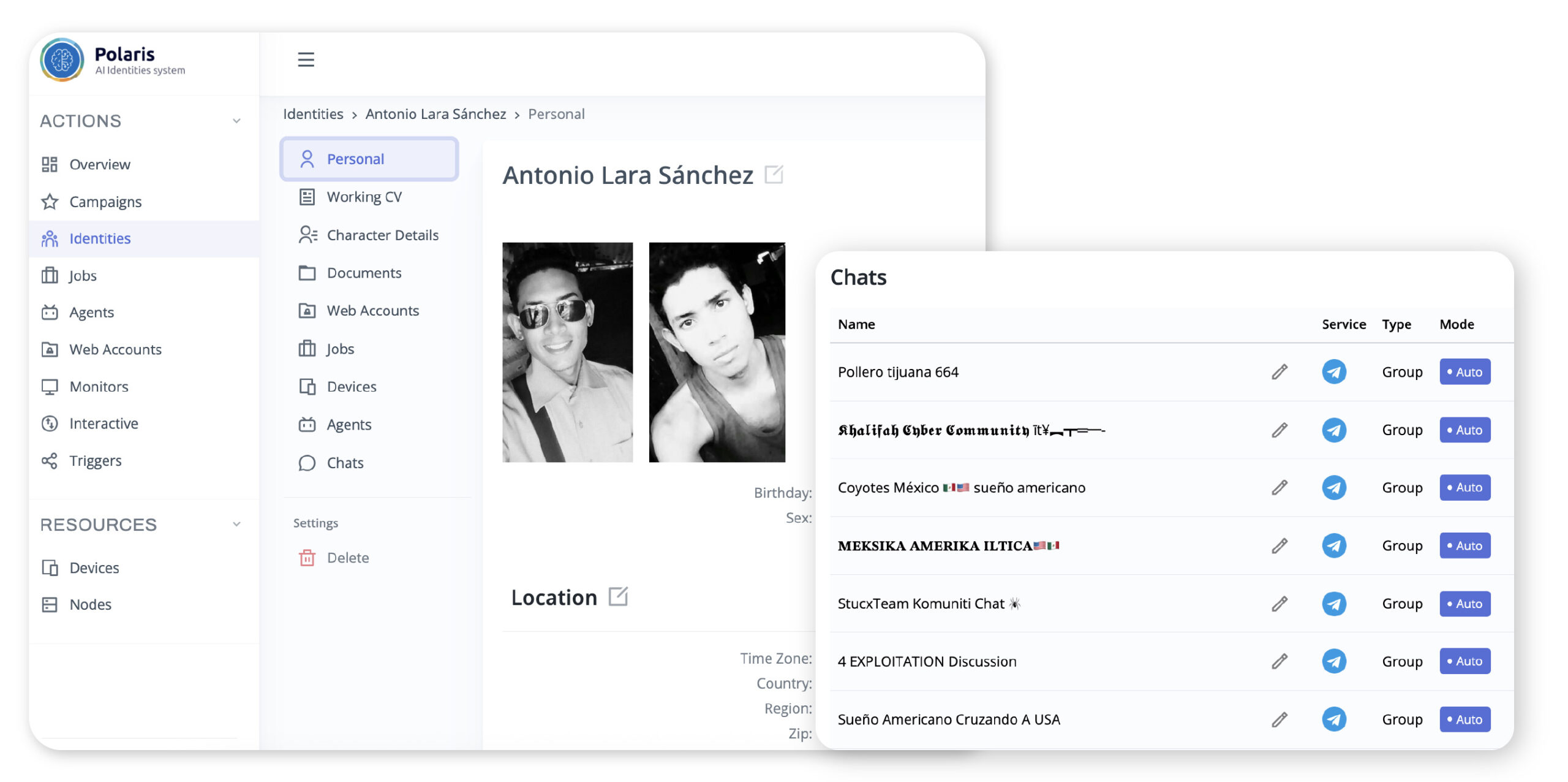Open Campaigns in the sidebar
Screen dimensions: 1568x782
tap(105, 202)
